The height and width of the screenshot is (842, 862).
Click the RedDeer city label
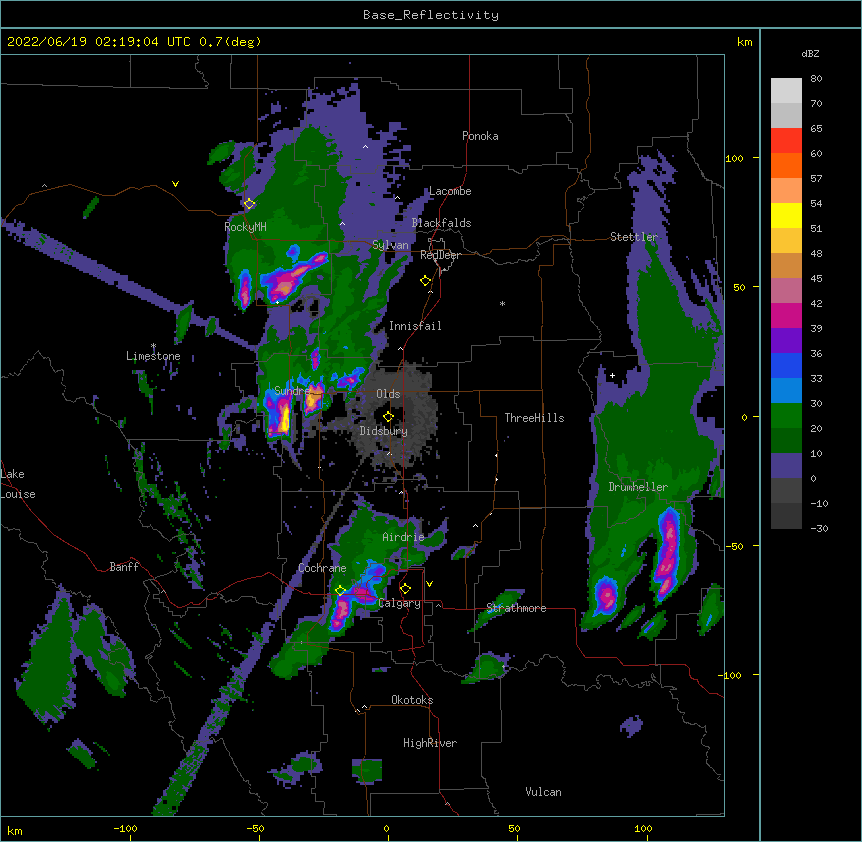click(x=440, y=255)
